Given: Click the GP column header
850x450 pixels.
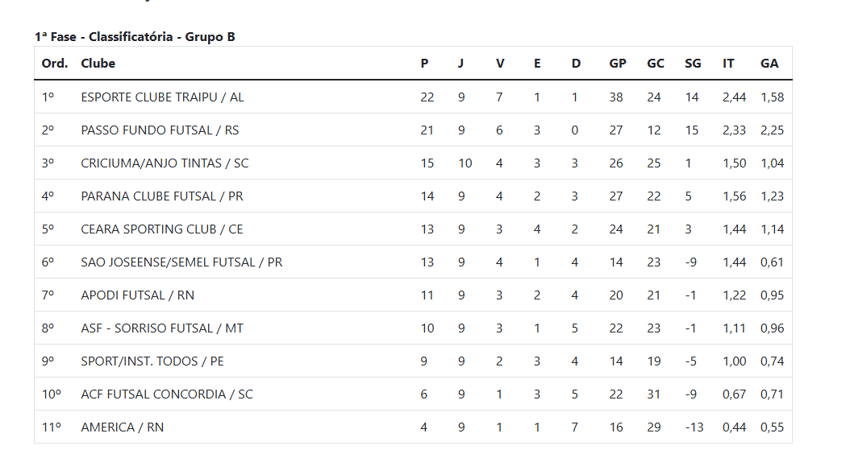Looking at the screenshot, I should point(617,63).
